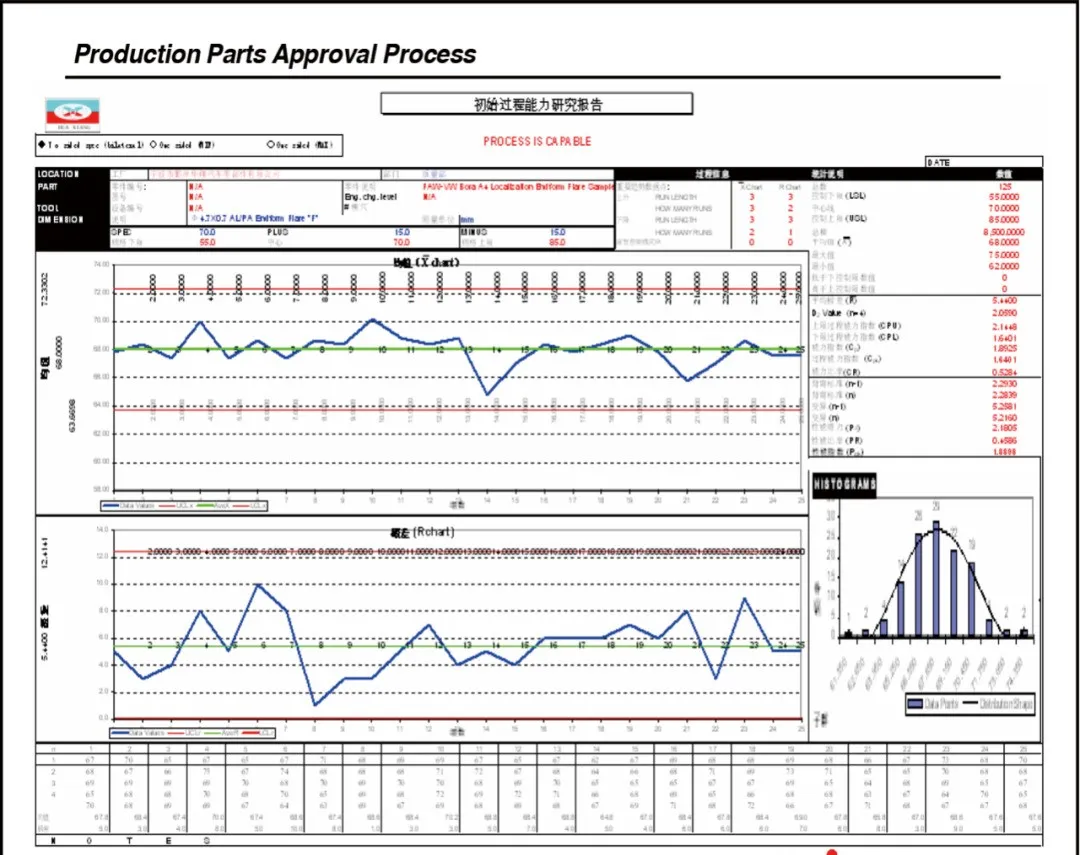Image resolution: width=1080 pixels, height=855 pixels.
Task: Click the SPEC value 70.0 cell
Action: pyautogui.click(x=206, y=232)
